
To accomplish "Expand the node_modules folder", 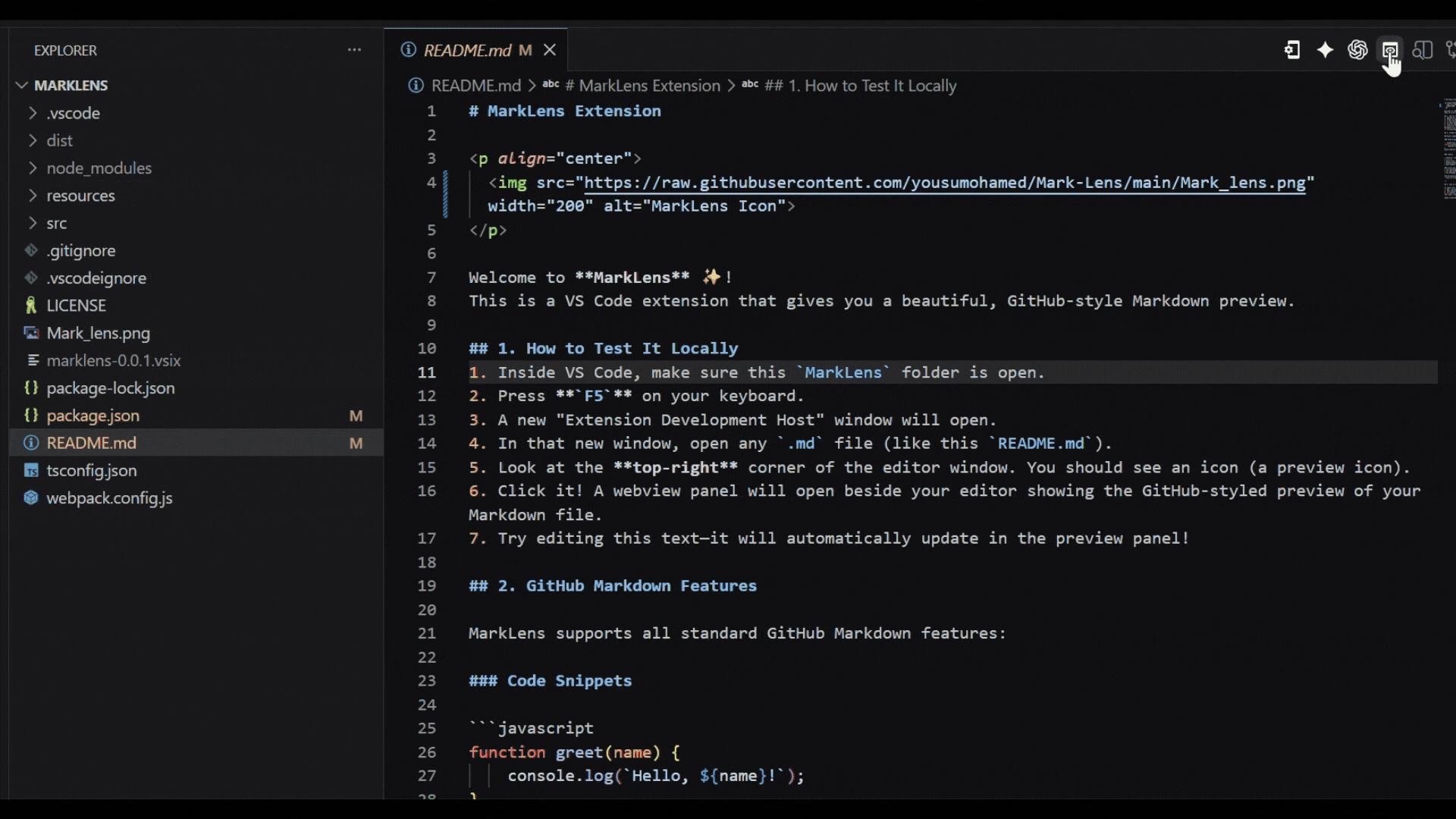I will tap(99, 168).
